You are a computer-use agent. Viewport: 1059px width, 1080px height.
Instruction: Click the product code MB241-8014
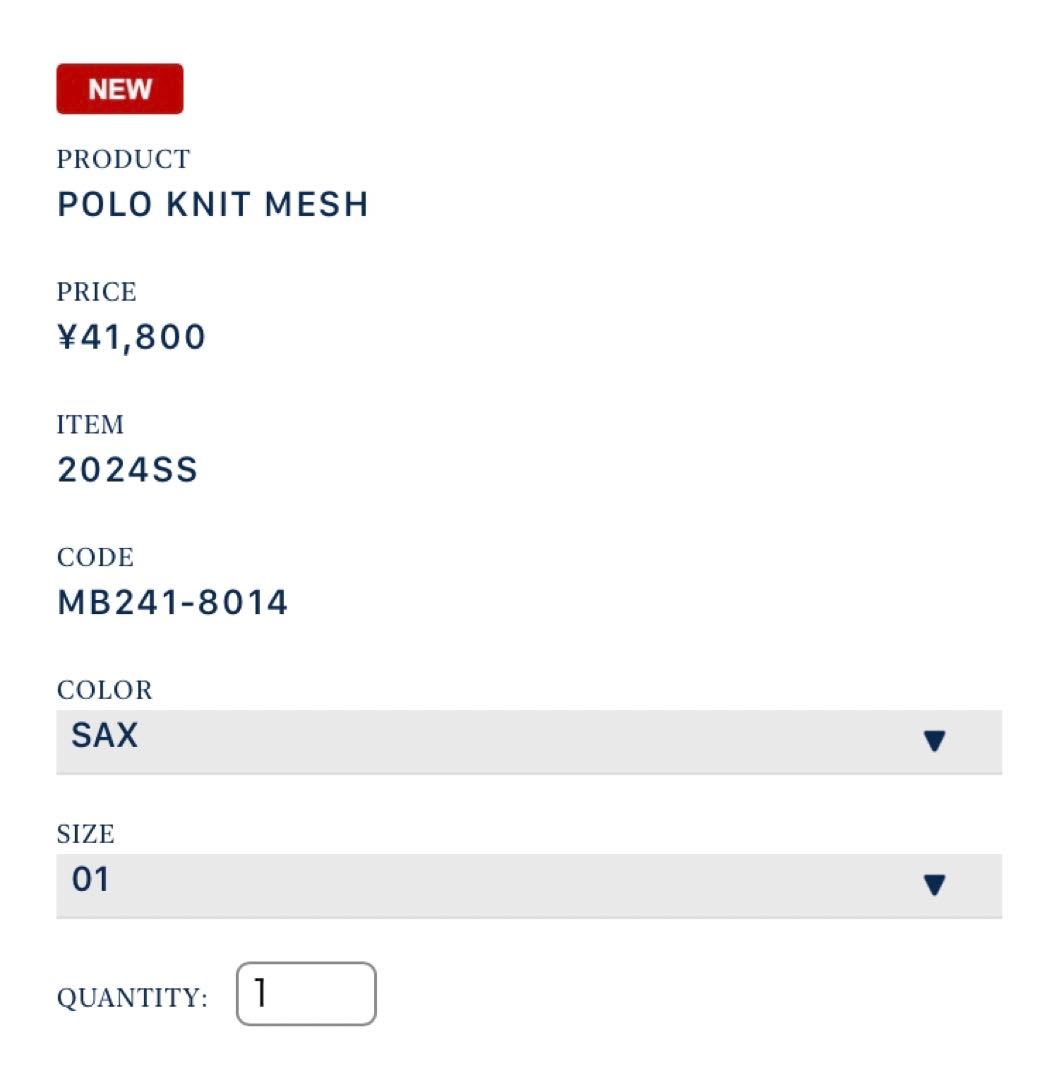tap(172, 602)
